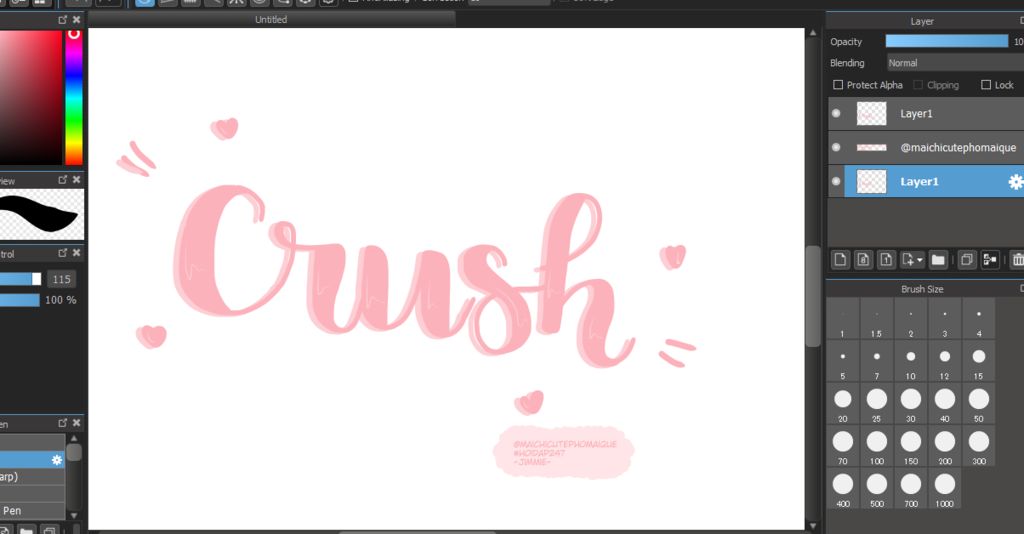Close the brush control panel
This screenshot has width=1024, height=534.
pyautogui.click(x=76, y=253)
